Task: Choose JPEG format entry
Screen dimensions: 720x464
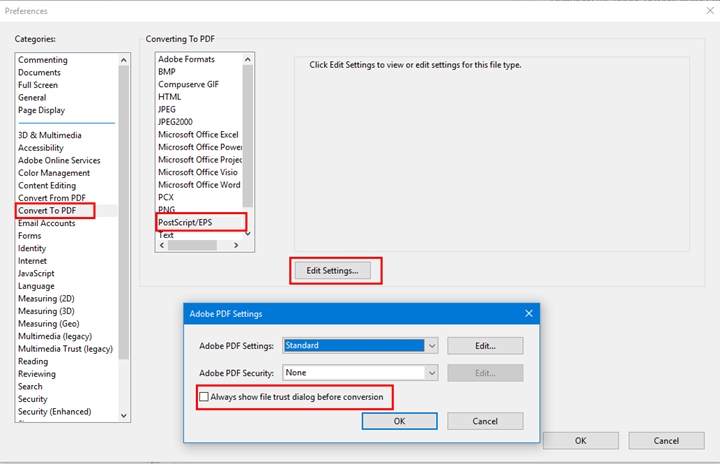Action: pyautogui.click(x=167, y=109)
